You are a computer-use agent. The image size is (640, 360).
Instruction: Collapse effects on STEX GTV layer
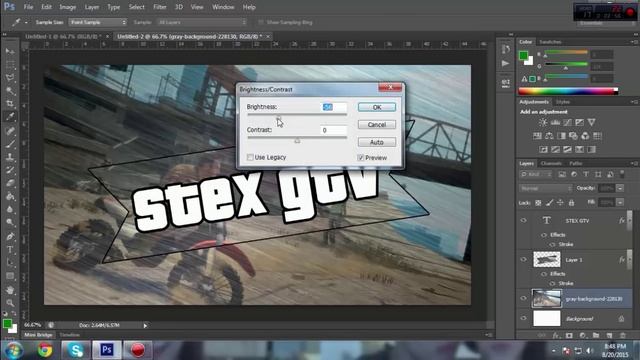pos(629,220)
